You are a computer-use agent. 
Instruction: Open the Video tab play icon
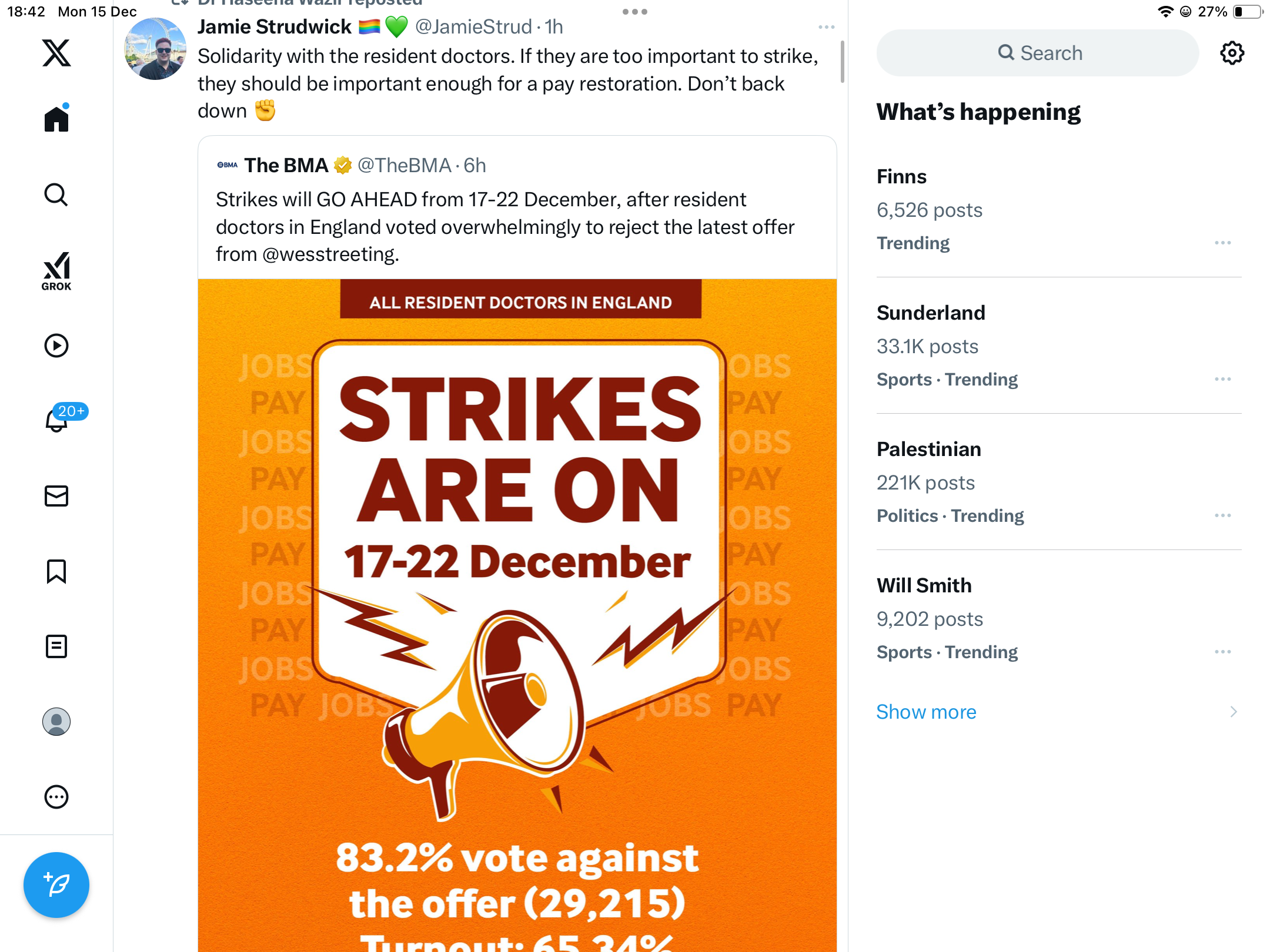tap(56, 346)
